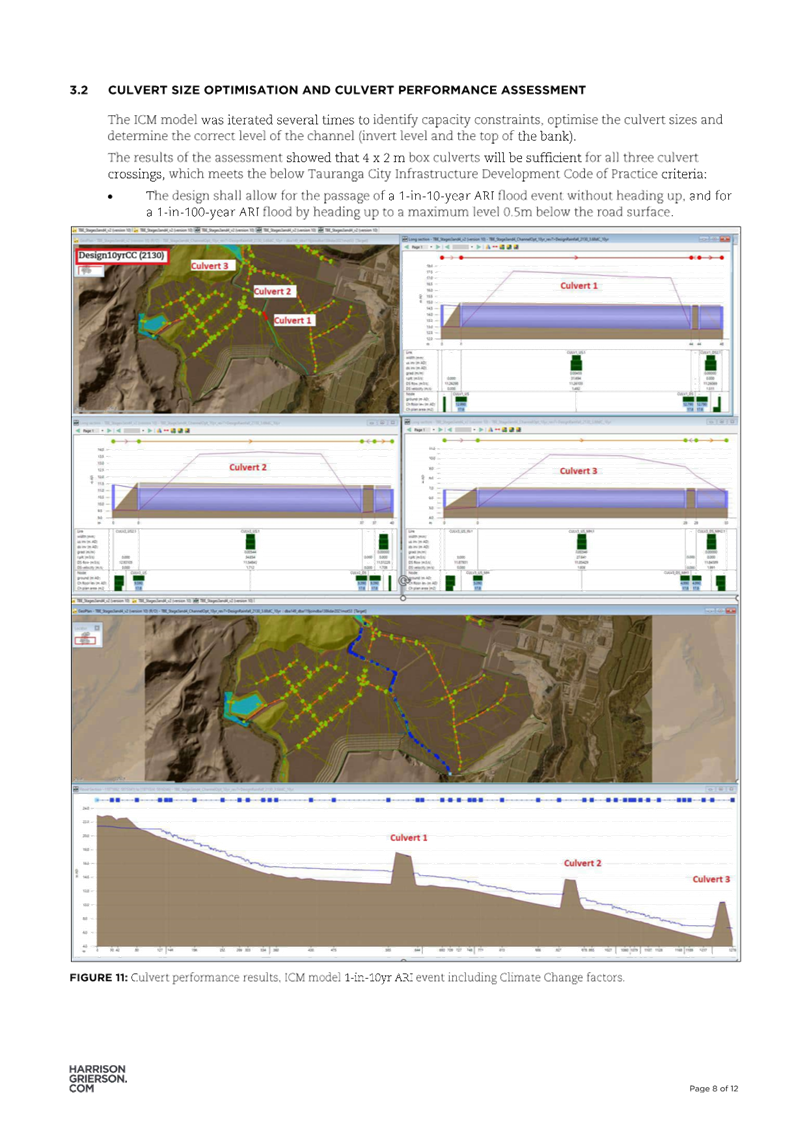Click the Harrison Grierson logo in footer
The height and width of the screenshot is (1140, 807).
[95, 1082]
